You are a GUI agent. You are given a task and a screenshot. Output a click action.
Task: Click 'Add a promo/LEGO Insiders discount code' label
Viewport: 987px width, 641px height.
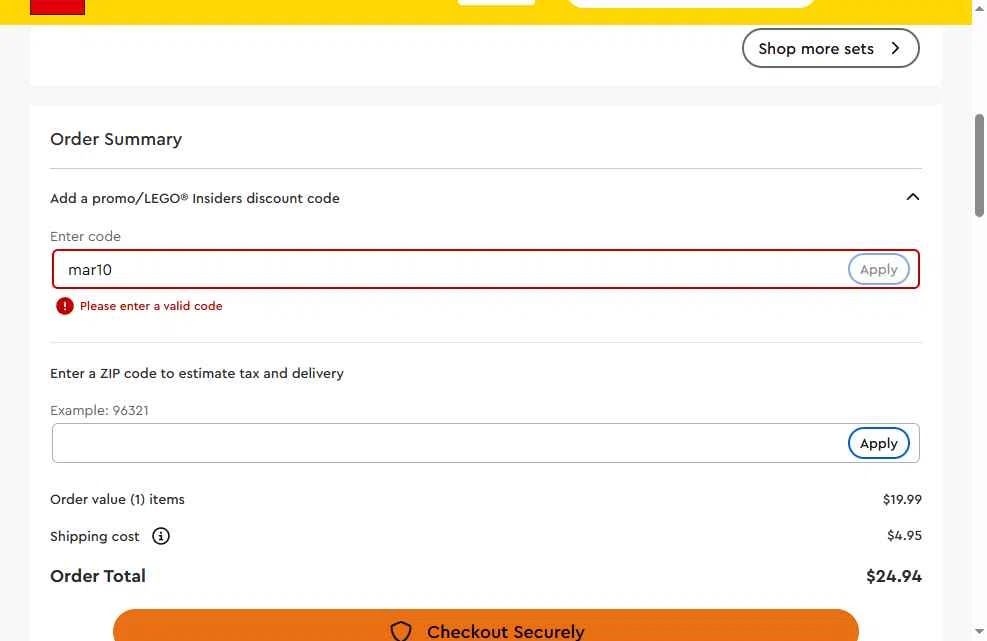(x=195, y=198)
